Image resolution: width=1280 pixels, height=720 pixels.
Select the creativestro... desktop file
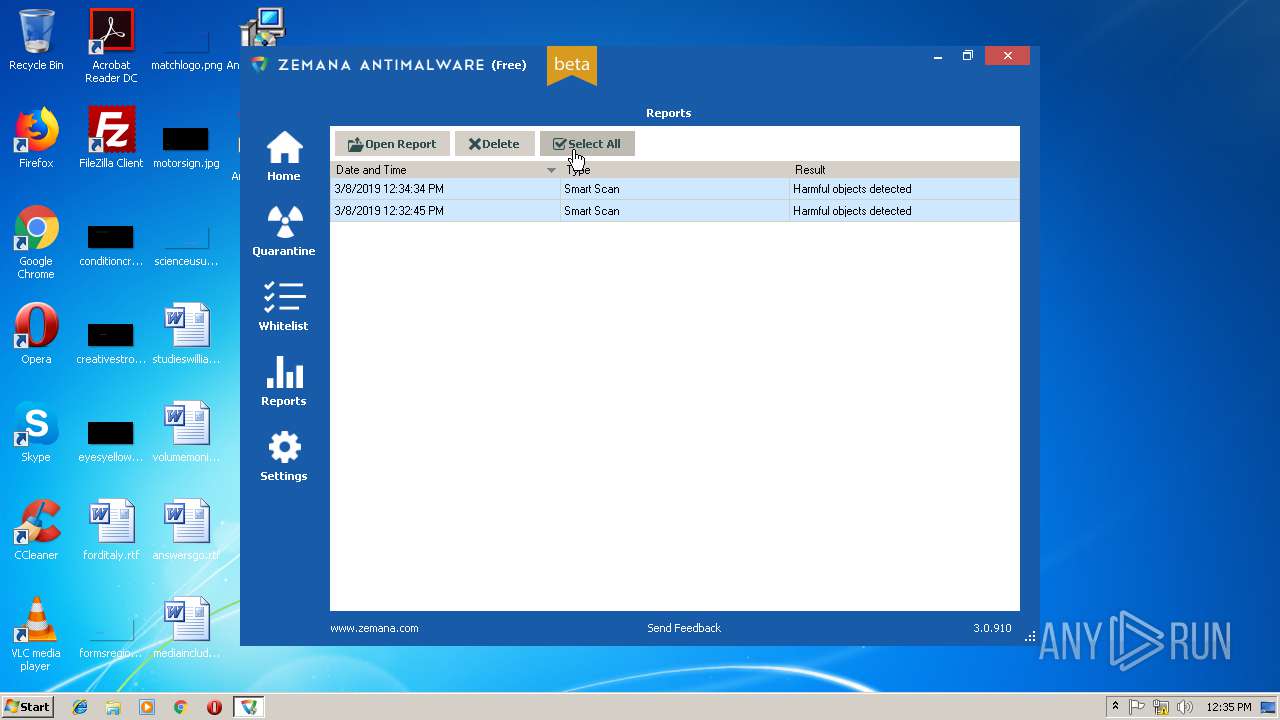[x=111, y=343]
